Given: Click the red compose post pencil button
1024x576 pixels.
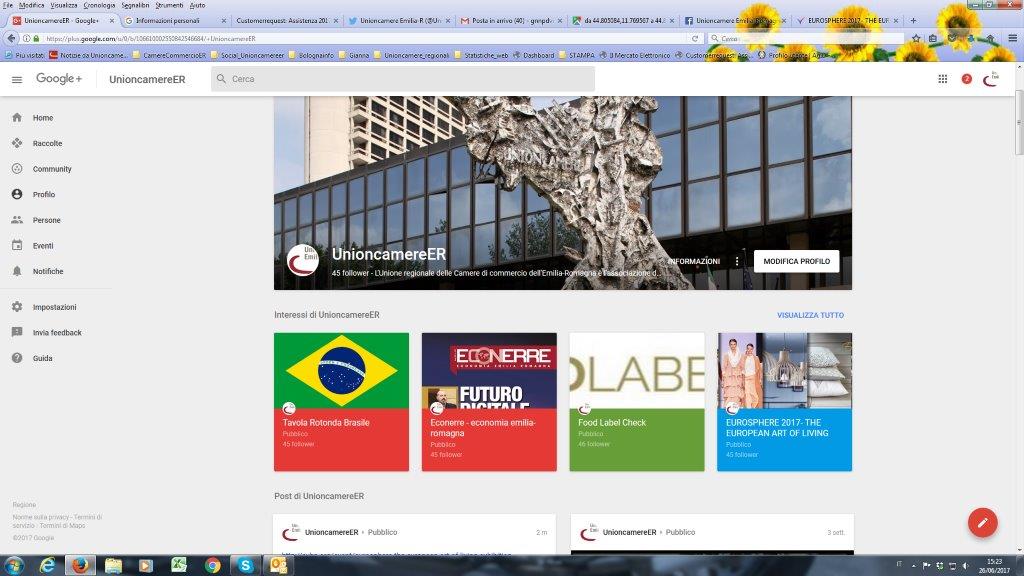Looking at the screenshot, I should (x=982, y=522).
